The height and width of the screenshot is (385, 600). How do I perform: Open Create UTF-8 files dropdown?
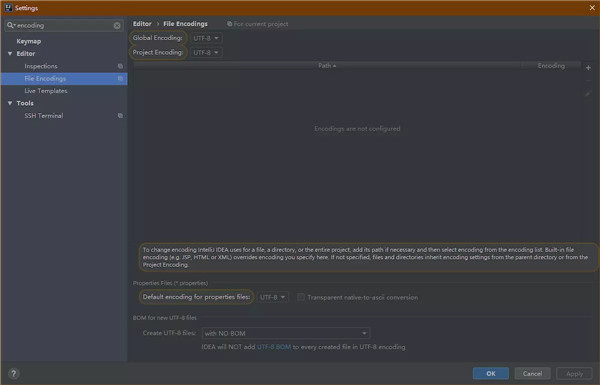285,333
